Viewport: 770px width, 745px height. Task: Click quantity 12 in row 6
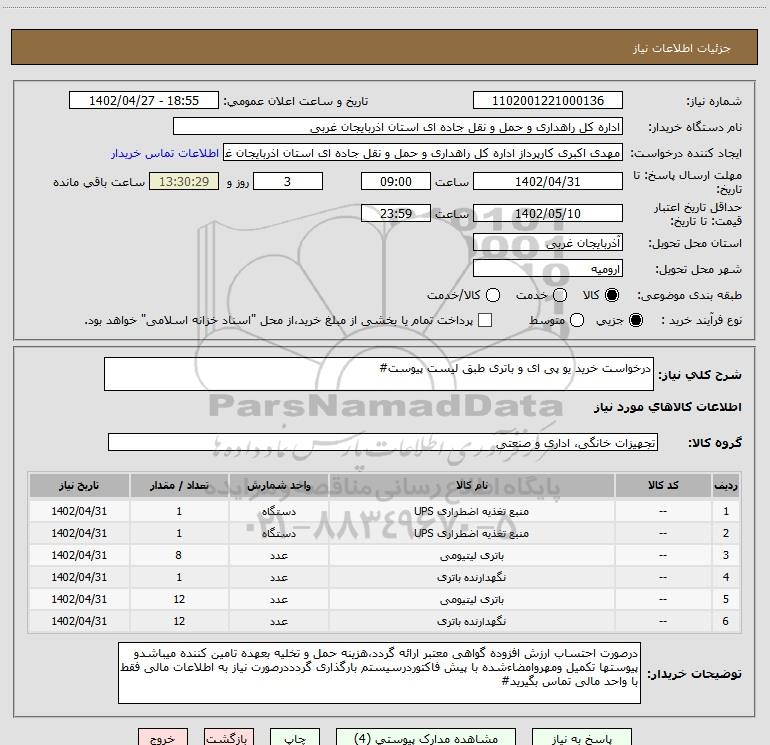click(179, 621)
